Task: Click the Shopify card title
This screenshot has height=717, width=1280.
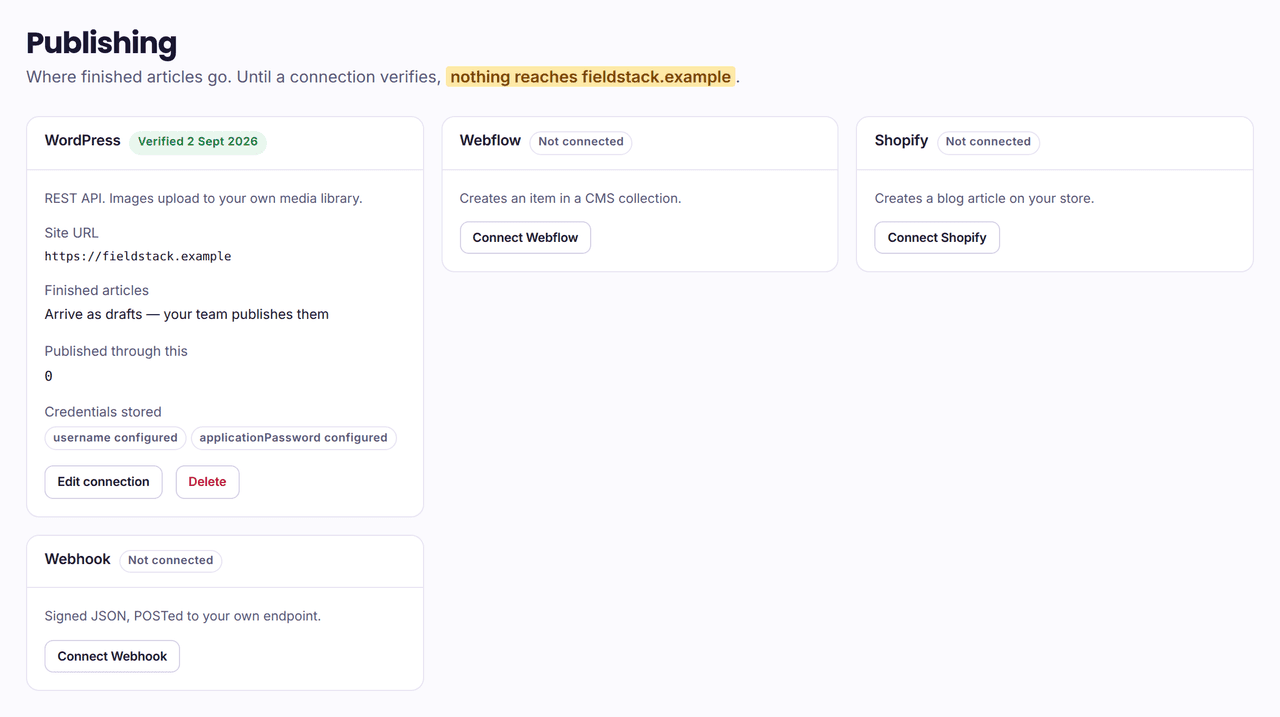Action: click(x=901, y=141)
